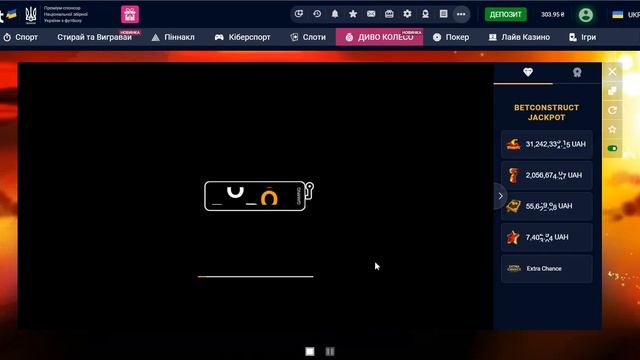640x360 pixels.
Task: Open the Слоти menu item
Action: coord(308,37)
